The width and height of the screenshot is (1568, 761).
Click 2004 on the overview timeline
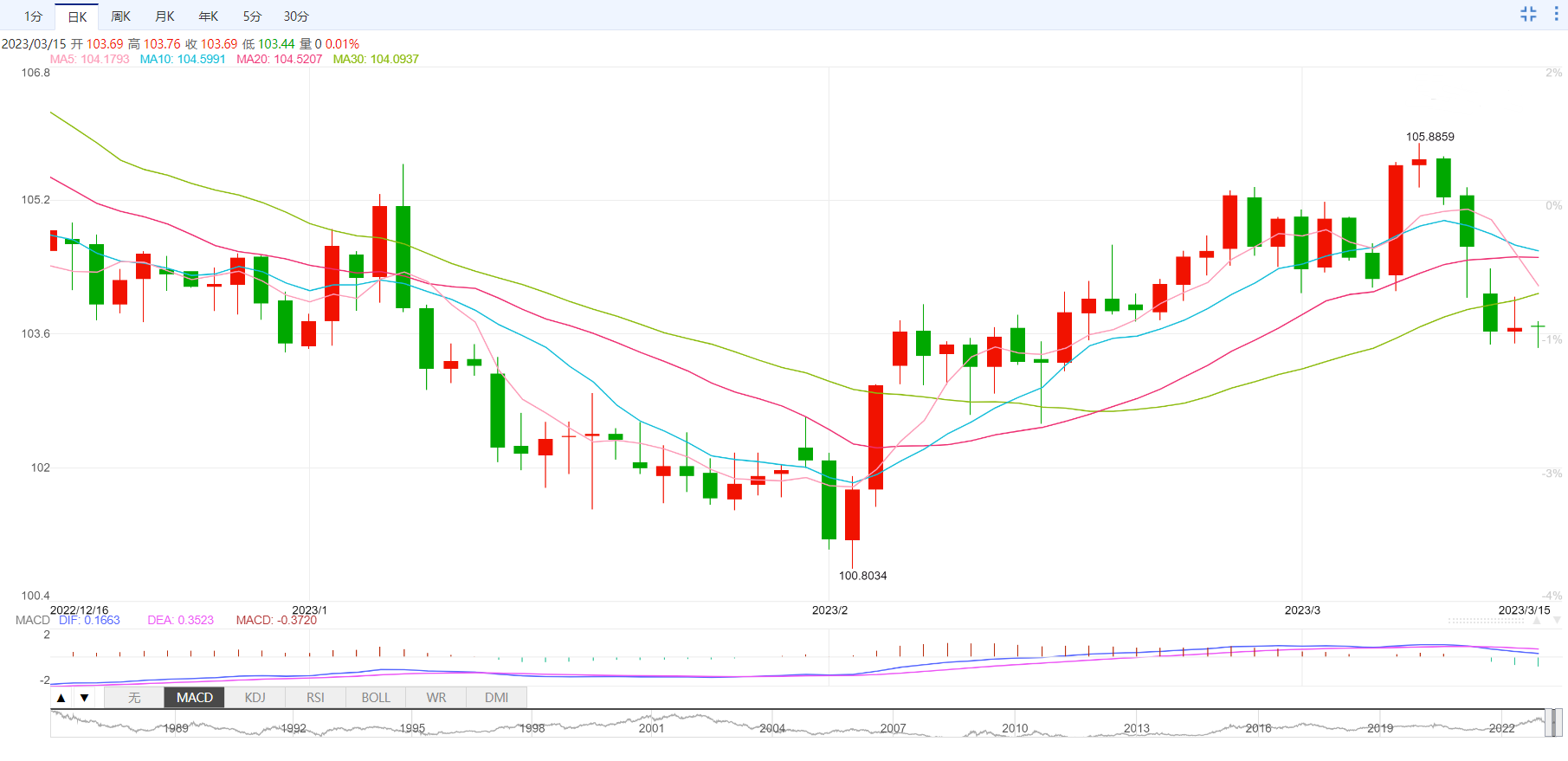772,728
